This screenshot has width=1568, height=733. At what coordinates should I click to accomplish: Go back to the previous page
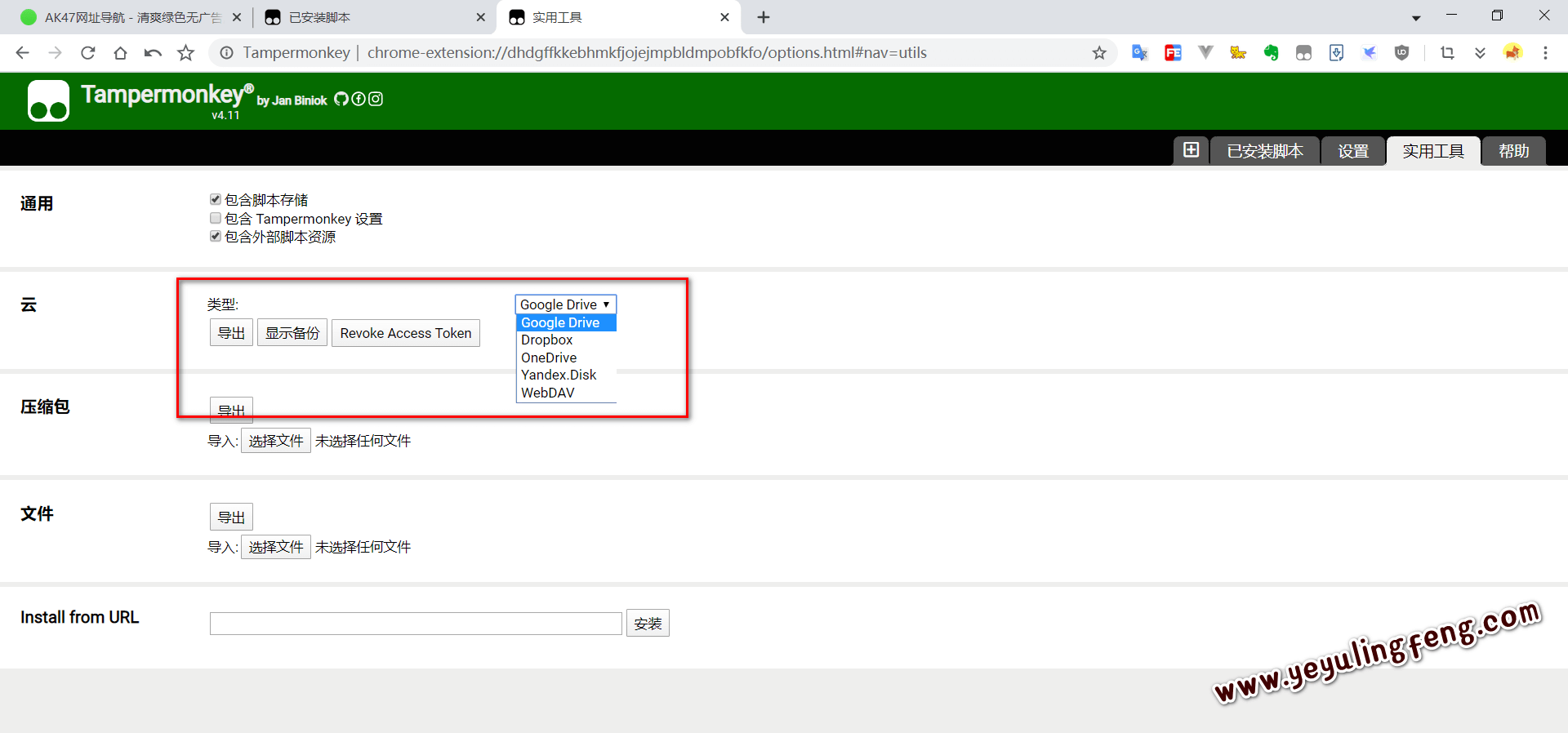[x=22, y=53]
